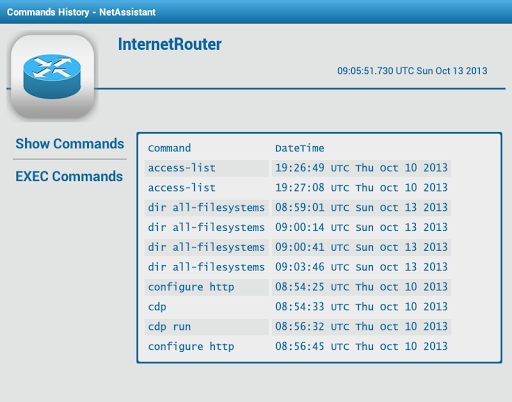512x402 pixels.
Task: Click the 08:54:33 datetime cell
Action: 361,307
